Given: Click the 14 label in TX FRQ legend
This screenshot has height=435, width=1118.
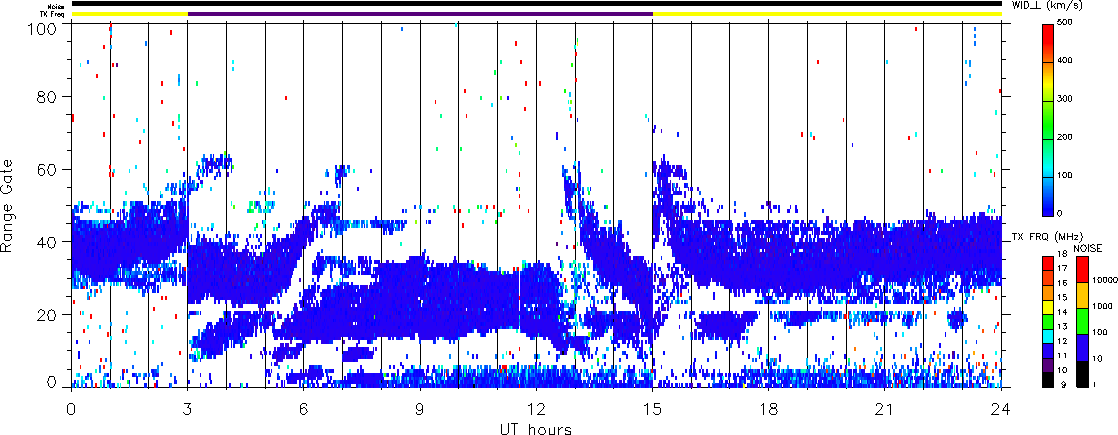Looking at the screenshot, I should tap(1062, 312).
